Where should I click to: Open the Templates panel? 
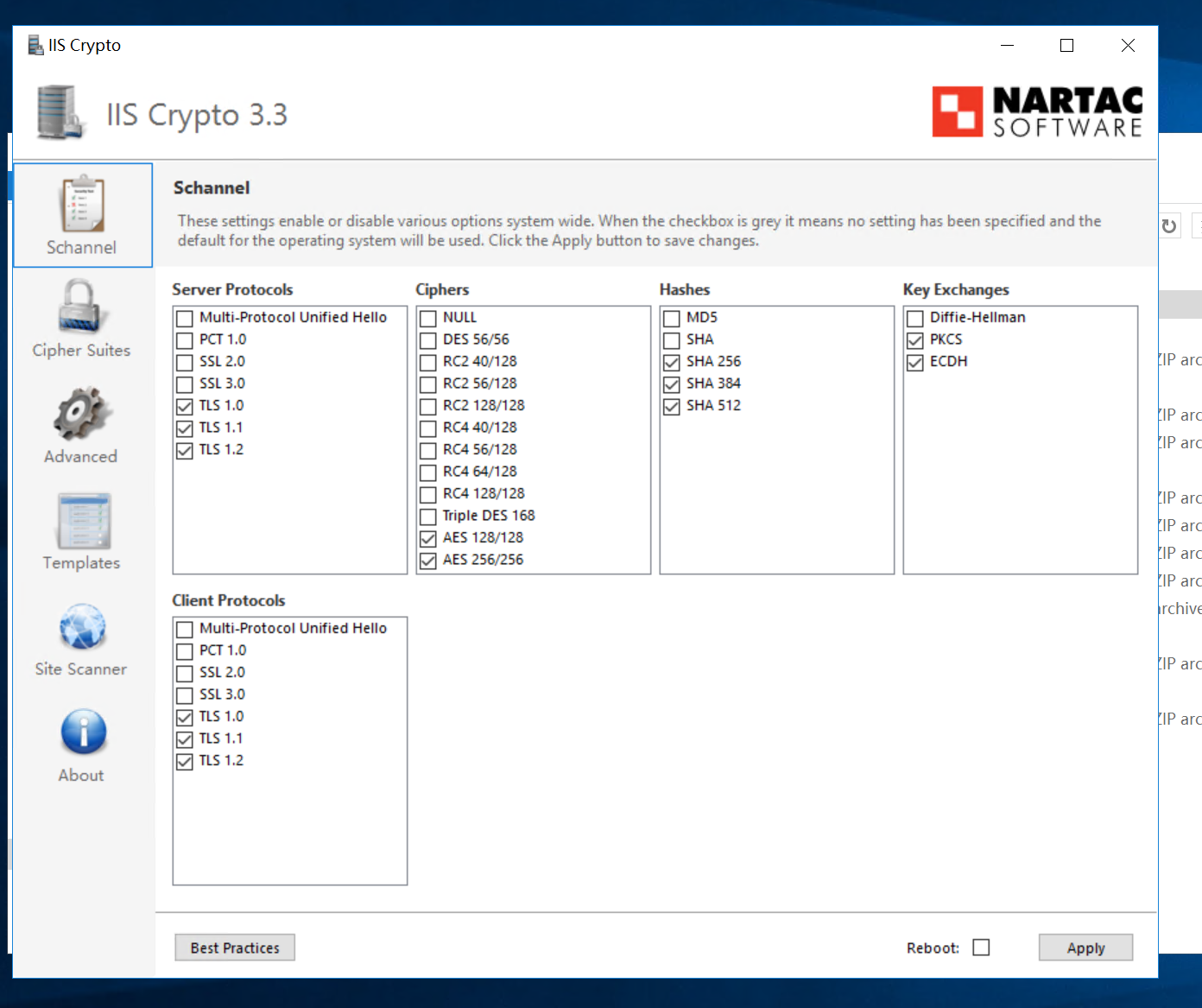(81, 530)
